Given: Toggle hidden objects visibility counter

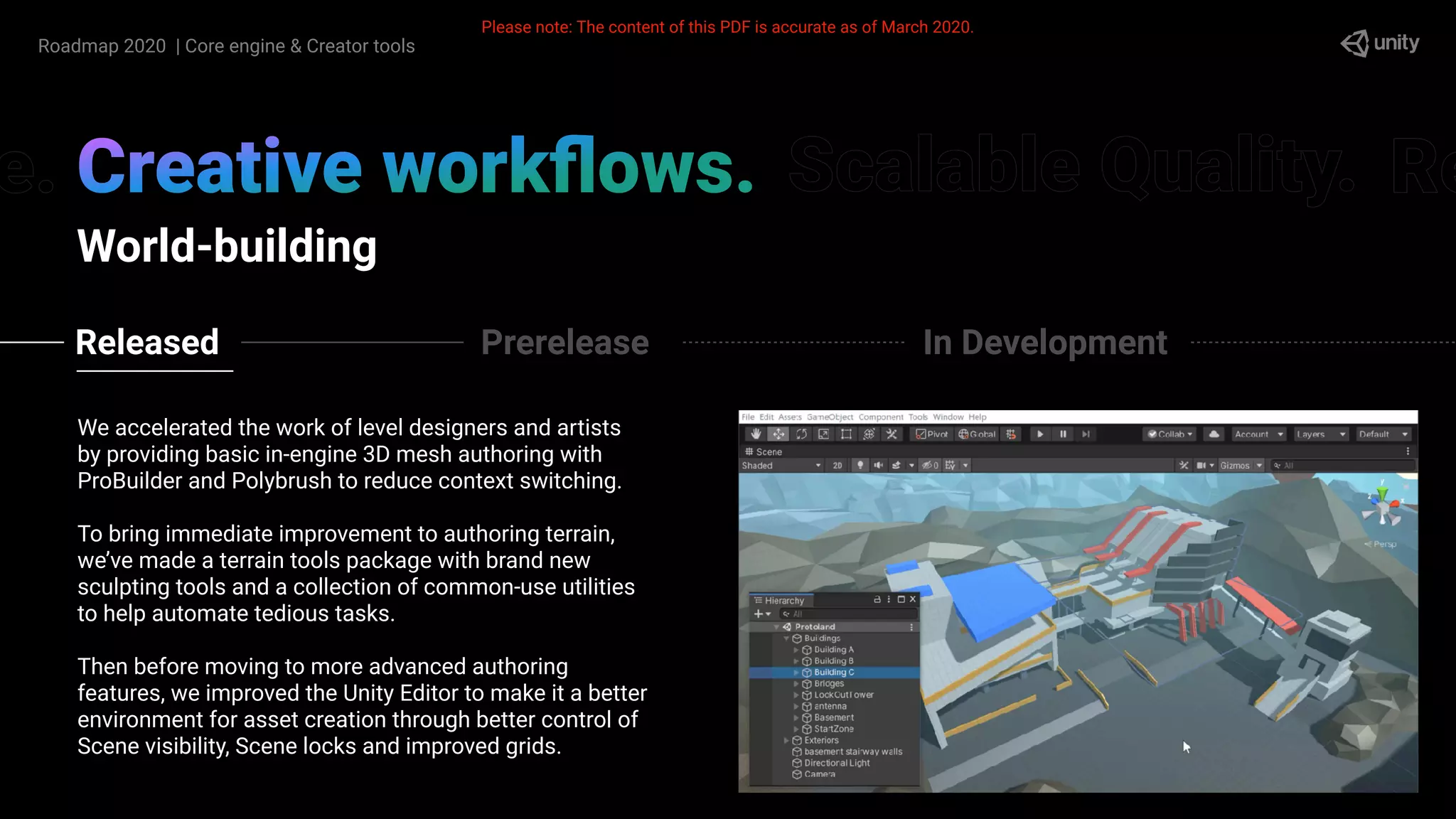Looking at the screenshot, I should [x=931, y=466].
